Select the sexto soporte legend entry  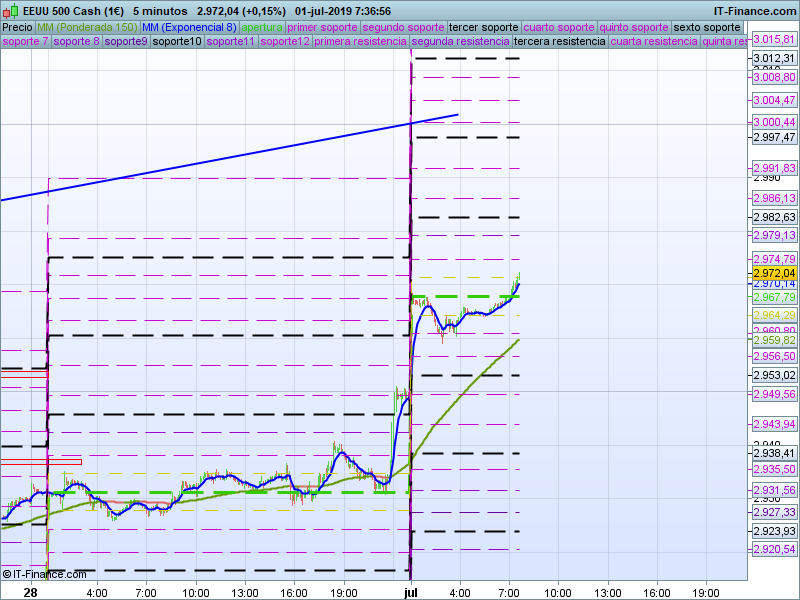coord(706,27)
